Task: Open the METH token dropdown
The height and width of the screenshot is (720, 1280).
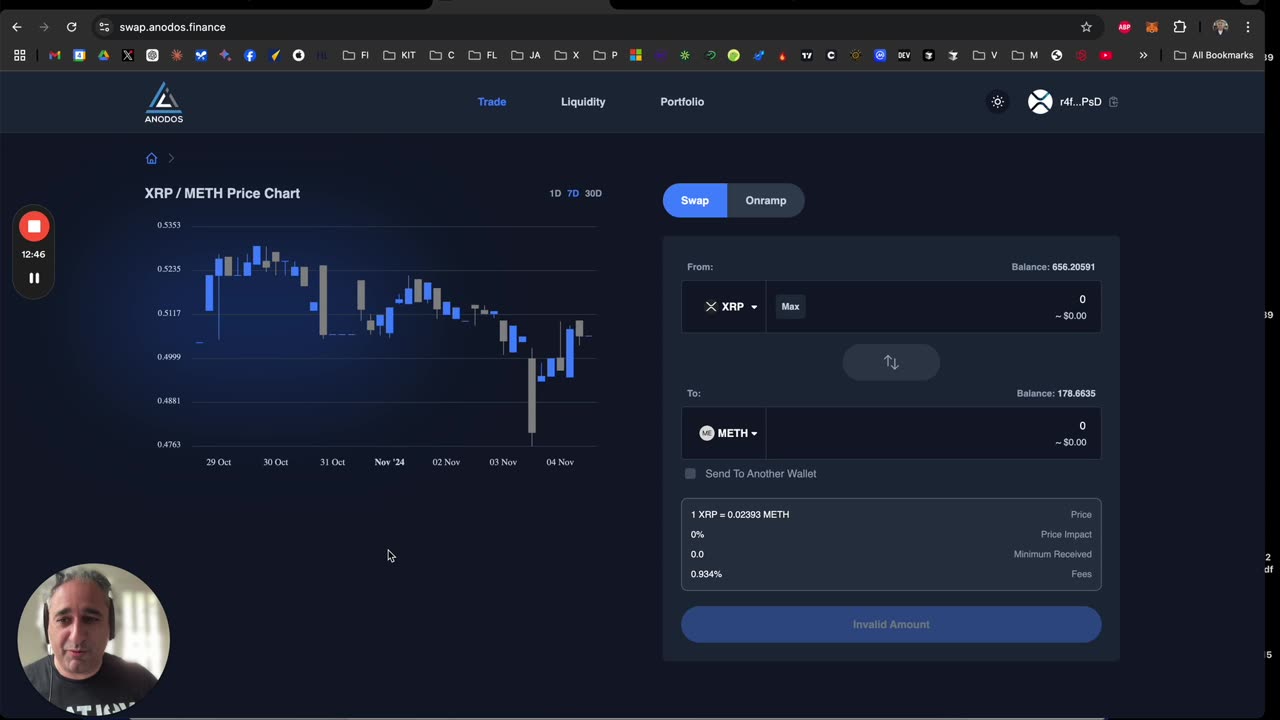Action: coord(728,433)
